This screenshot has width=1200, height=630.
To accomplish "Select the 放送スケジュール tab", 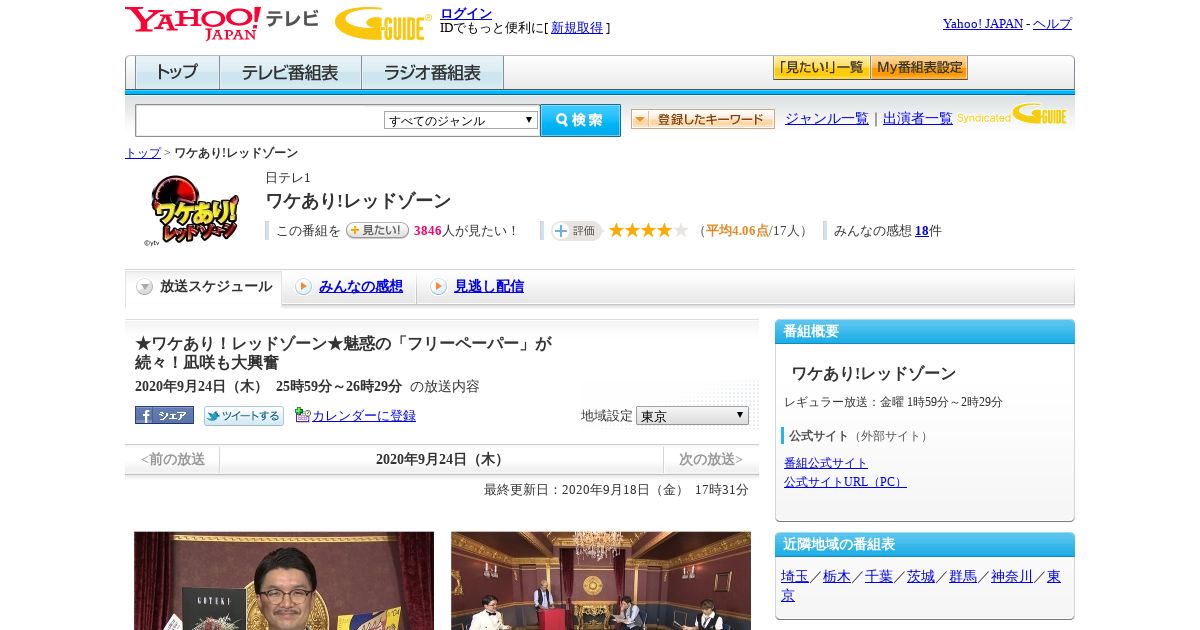I will click(x=204, y=287).
